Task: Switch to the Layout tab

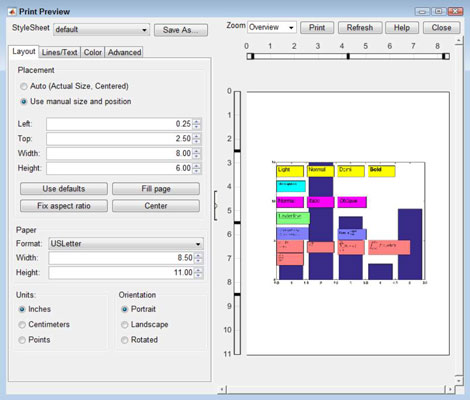Action: tap(24, 52)
